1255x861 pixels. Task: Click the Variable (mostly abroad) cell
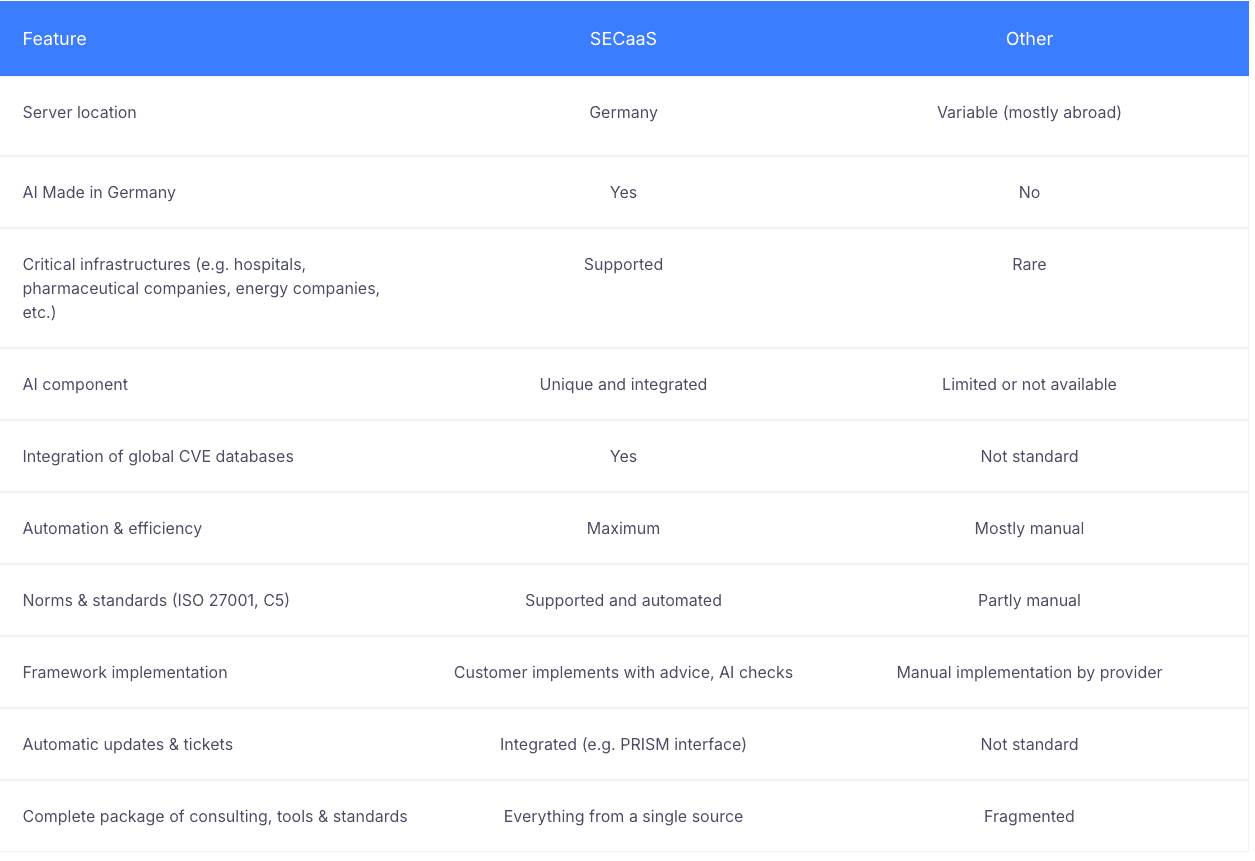tap(1029, 112)
